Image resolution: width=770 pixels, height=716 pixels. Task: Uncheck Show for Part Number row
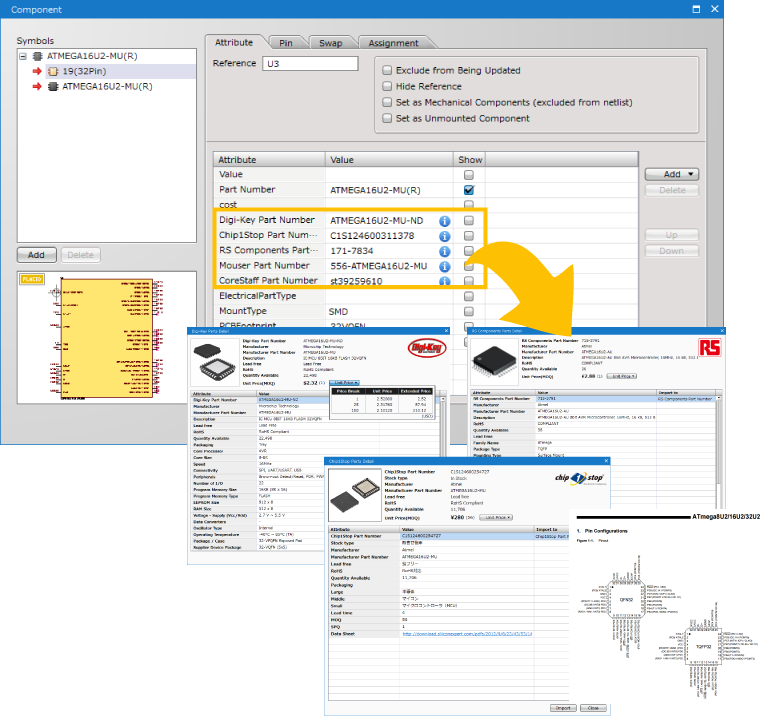point(469,190)
